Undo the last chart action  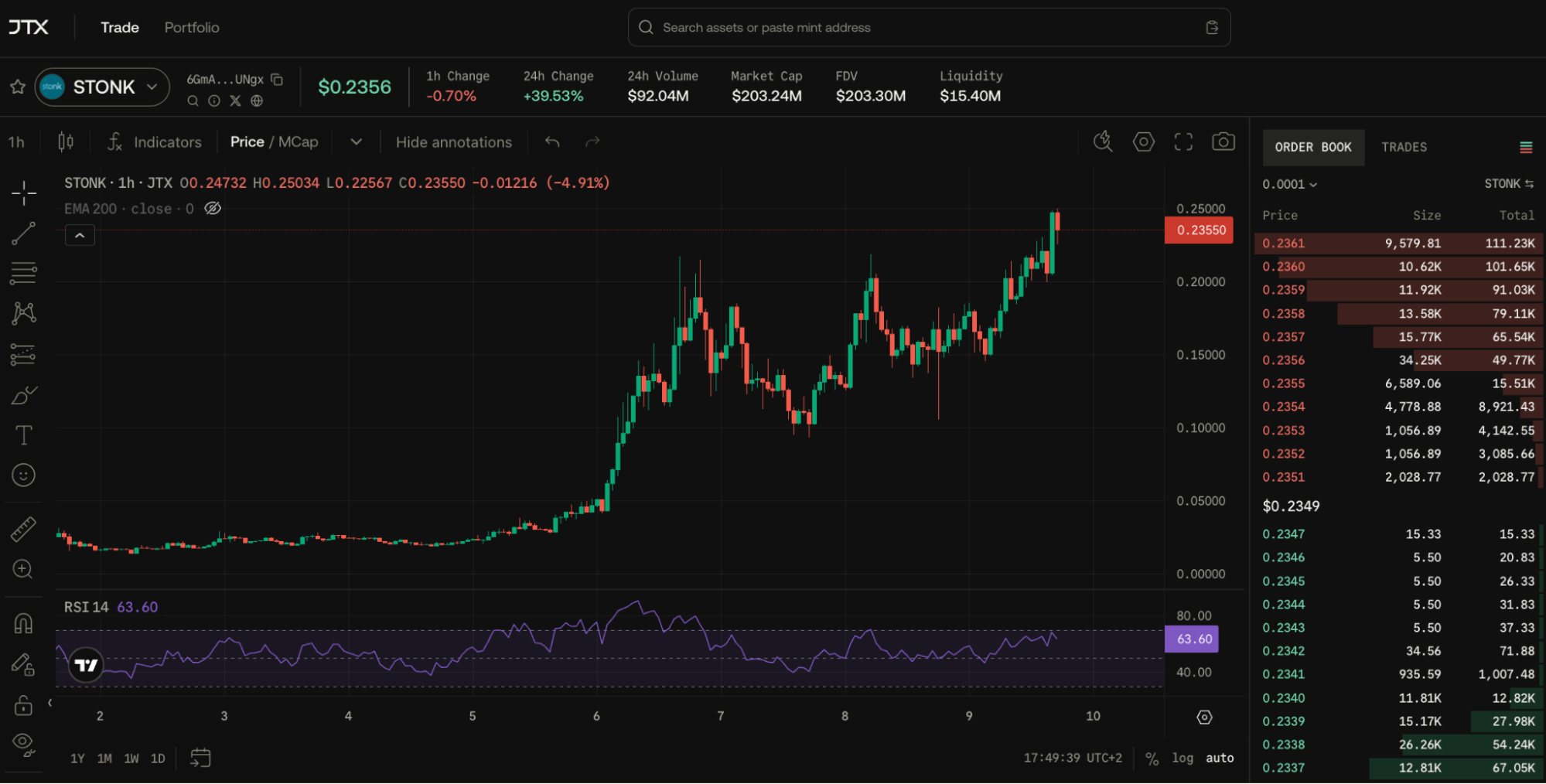[x=552, y=141]
